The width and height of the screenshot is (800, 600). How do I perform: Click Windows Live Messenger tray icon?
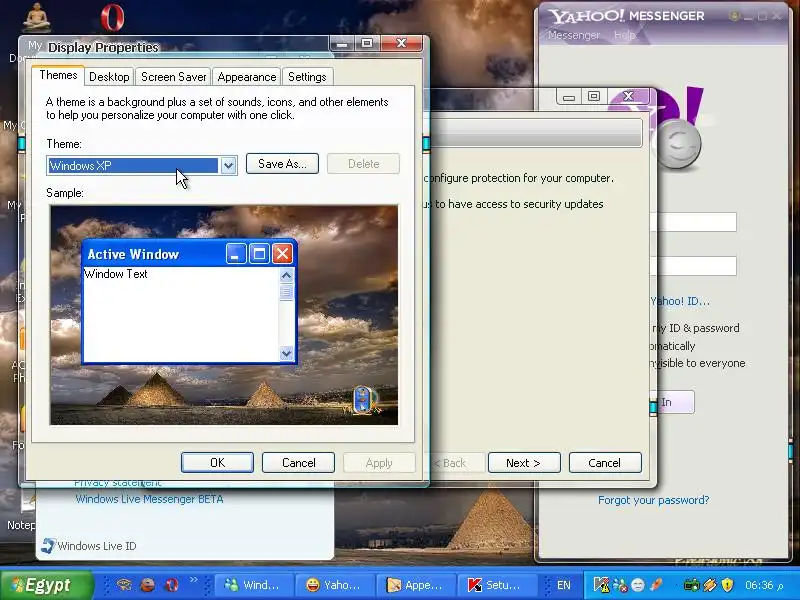coord(620,585)
